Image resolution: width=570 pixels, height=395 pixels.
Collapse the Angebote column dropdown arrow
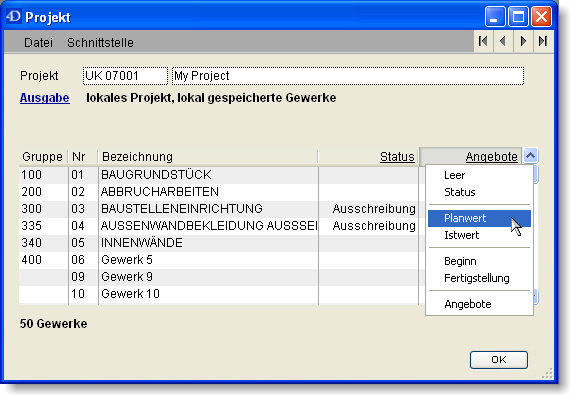tap(530, 156)
